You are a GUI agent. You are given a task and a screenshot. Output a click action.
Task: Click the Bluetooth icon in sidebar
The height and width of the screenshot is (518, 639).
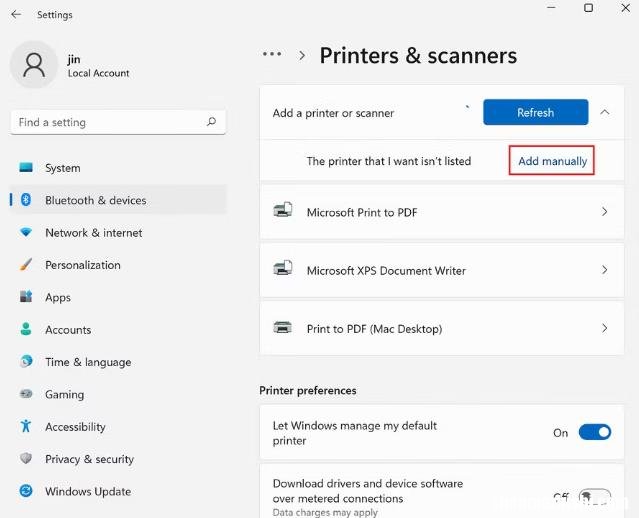pyautogui.click(x=26, y=200)
